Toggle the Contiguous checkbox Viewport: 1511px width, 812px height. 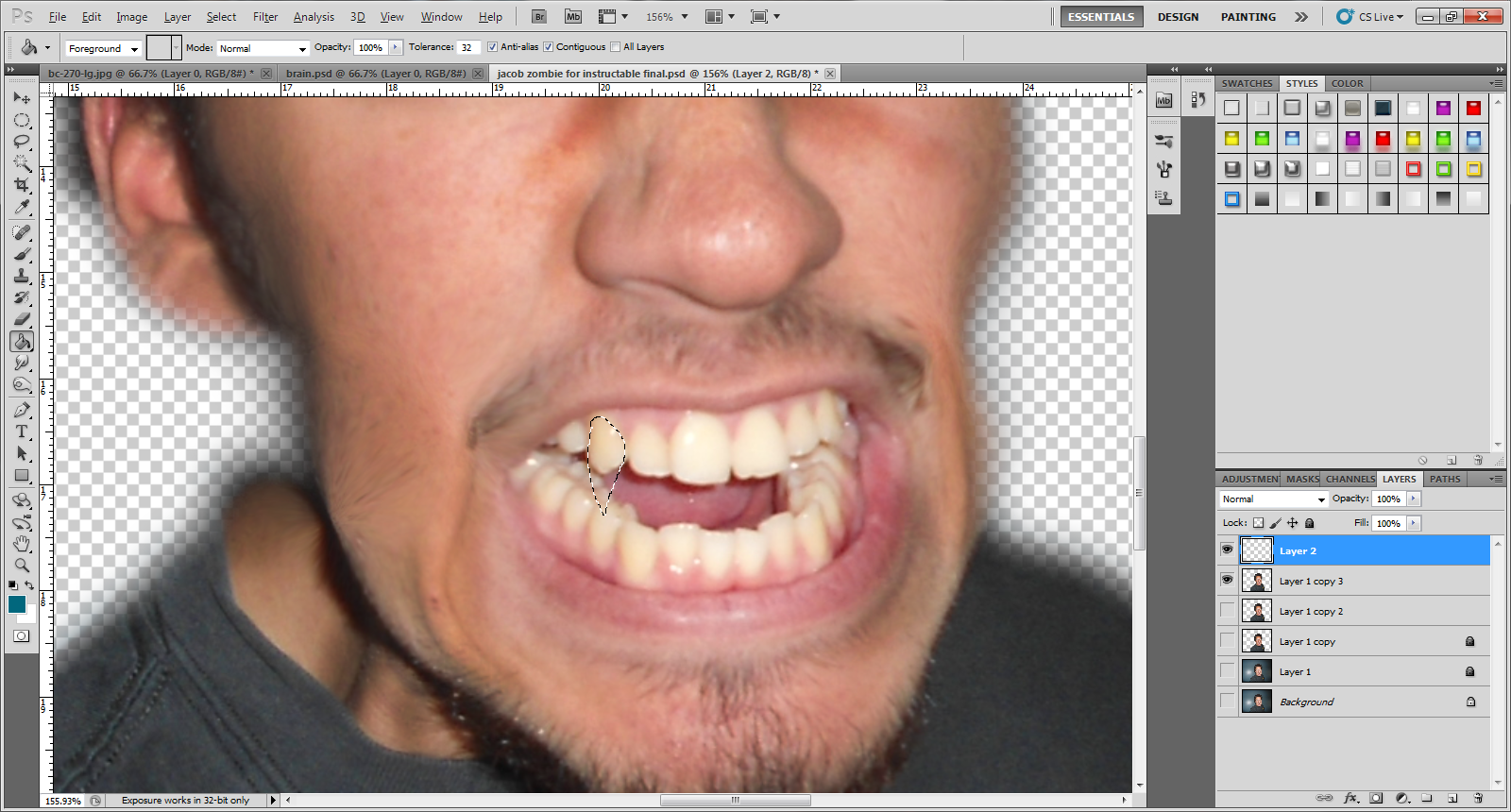point(548,47)
